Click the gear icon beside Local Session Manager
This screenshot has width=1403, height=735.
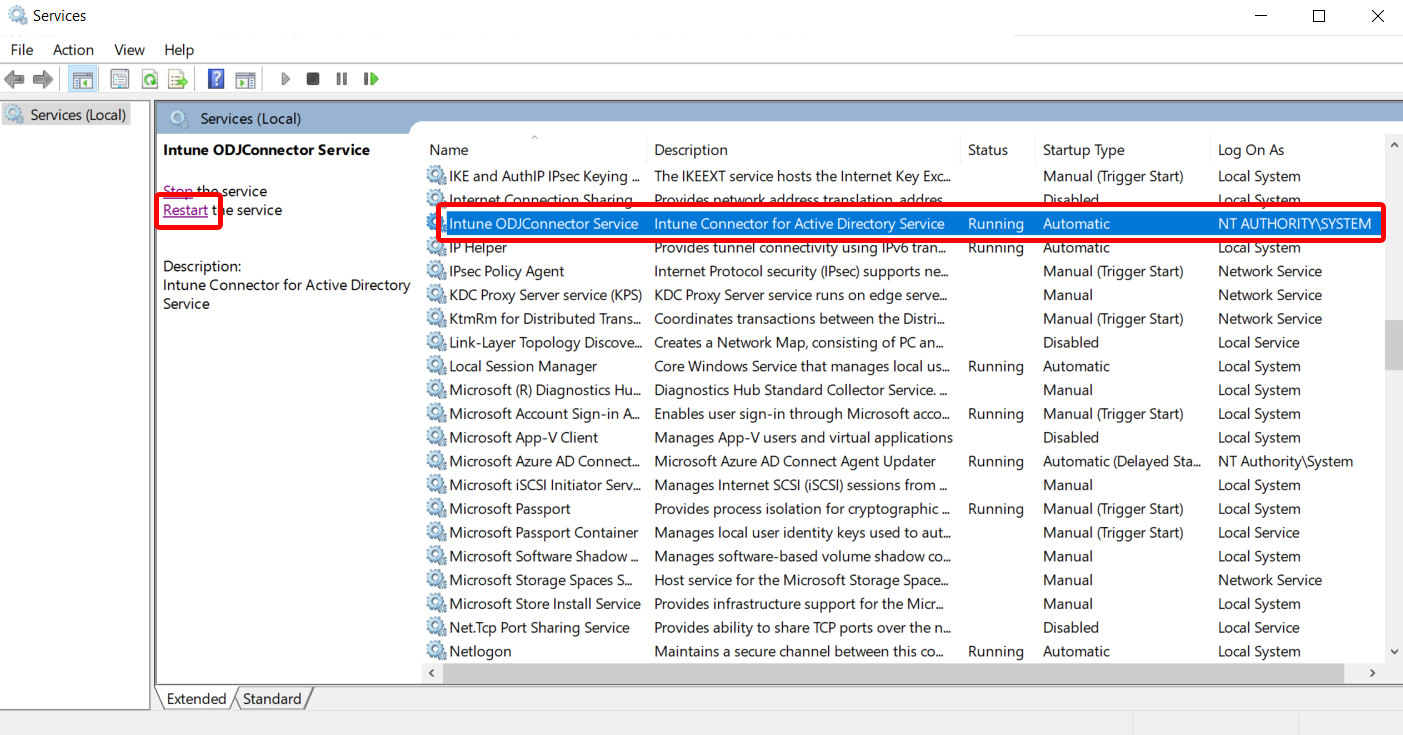pyautogui.click(x=436, y=366)
